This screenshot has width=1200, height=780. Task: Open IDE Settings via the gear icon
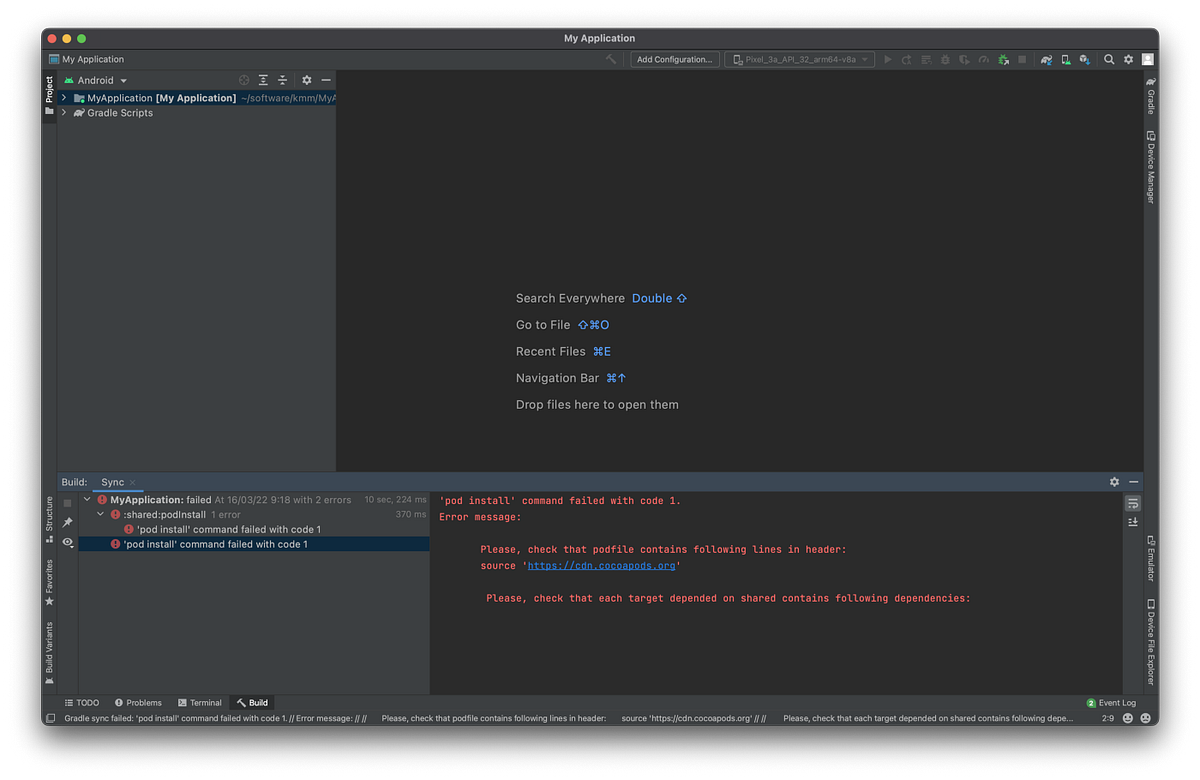pyautogui.click(x=1128, y=59)
